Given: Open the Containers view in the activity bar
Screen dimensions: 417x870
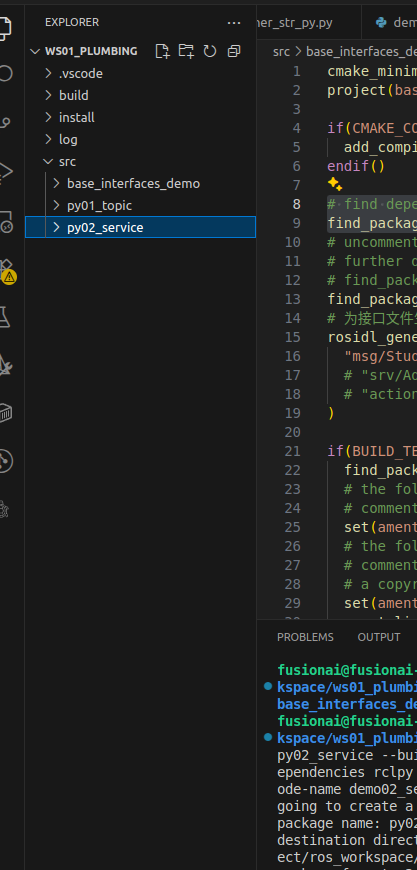Looking at the screenshot, I should tap(4, 413).
